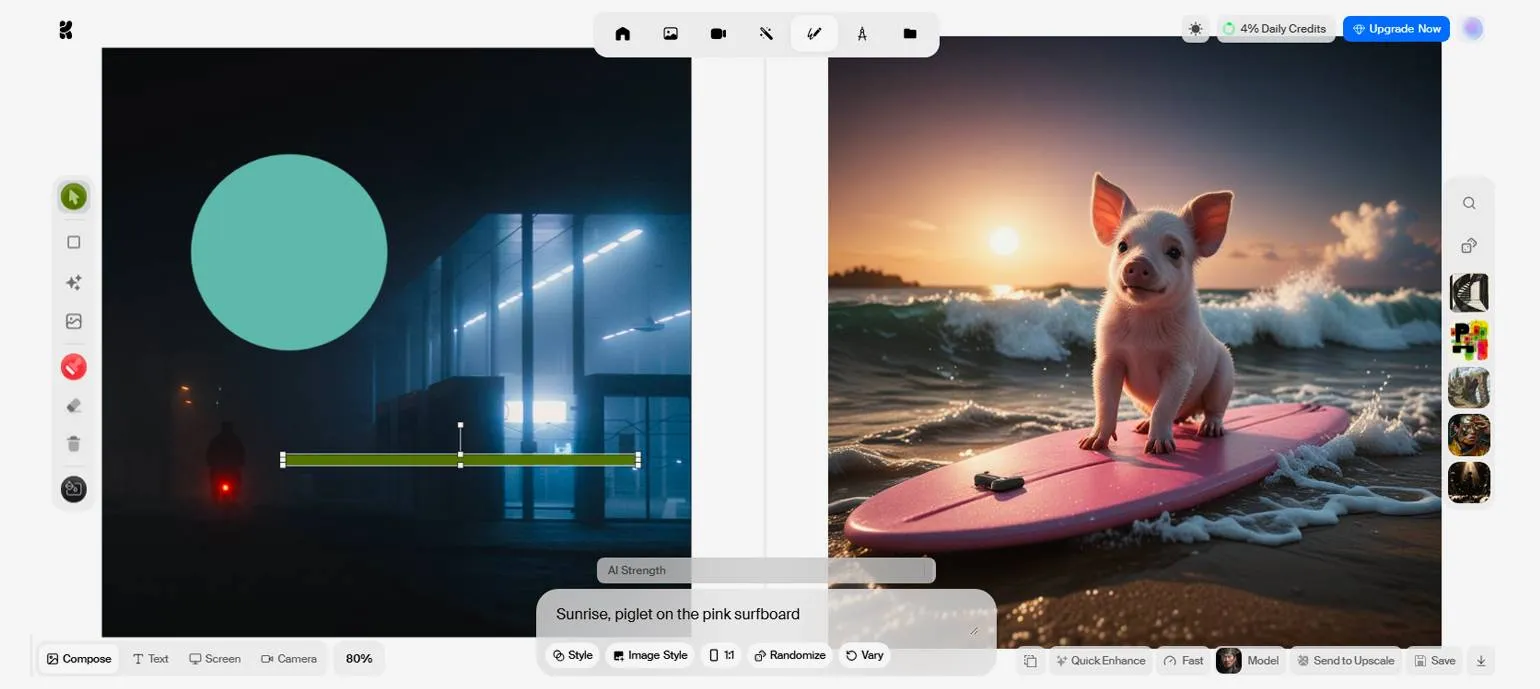Toggle Quick Enhance option
This screenshot has width=1540, height=689.
[1099, 660]
